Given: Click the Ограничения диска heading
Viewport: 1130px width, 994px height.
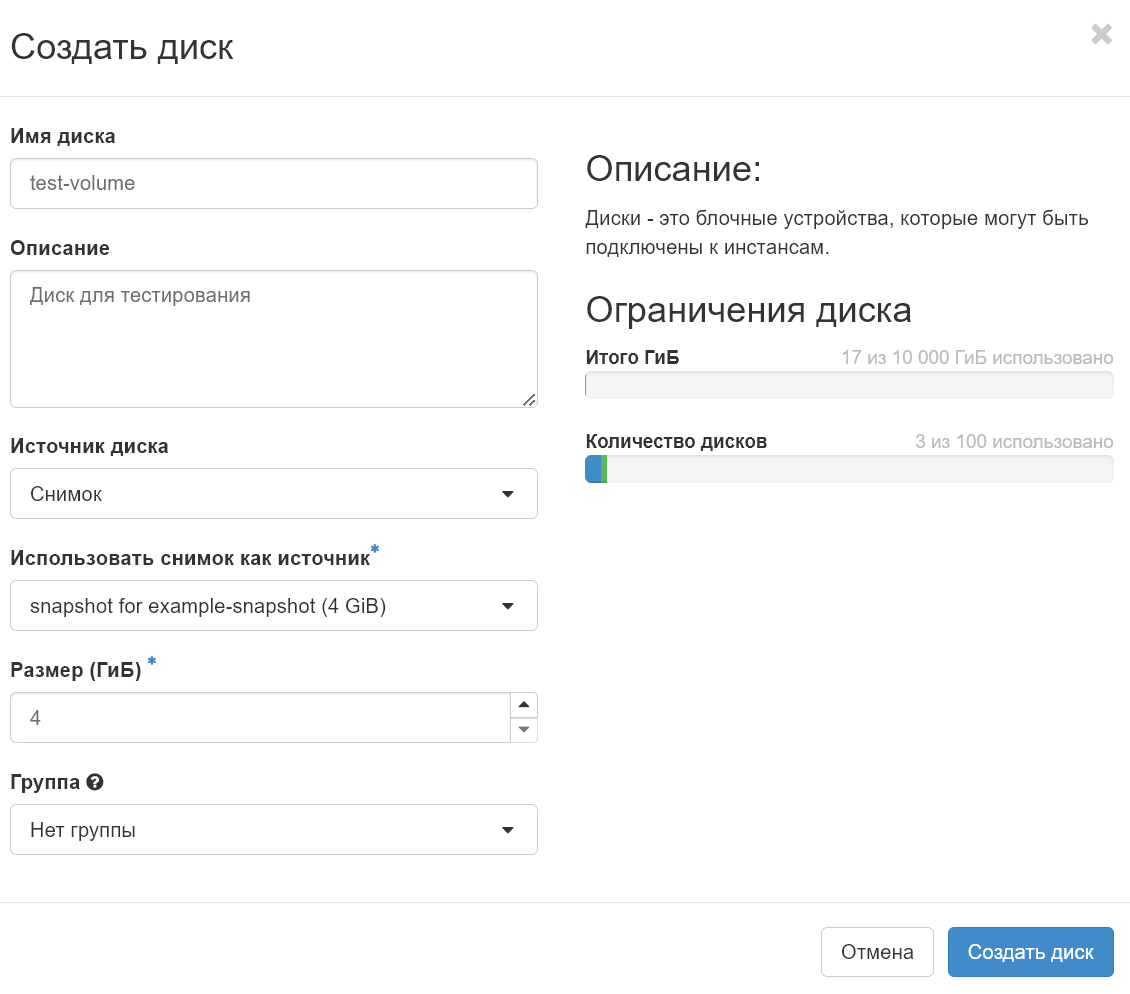Looking at the screenshot, I should point(748,310).
